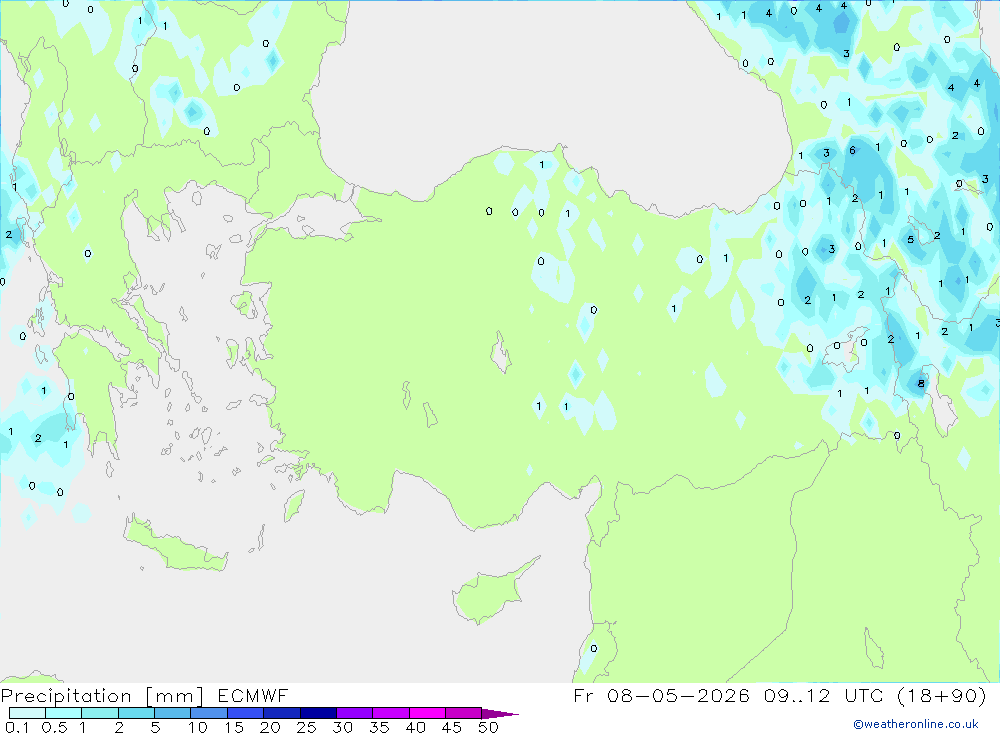This screenshot has height=733, width=1000.
Task: Click the '30' legend scale label
Action: (x=343, y=727)
